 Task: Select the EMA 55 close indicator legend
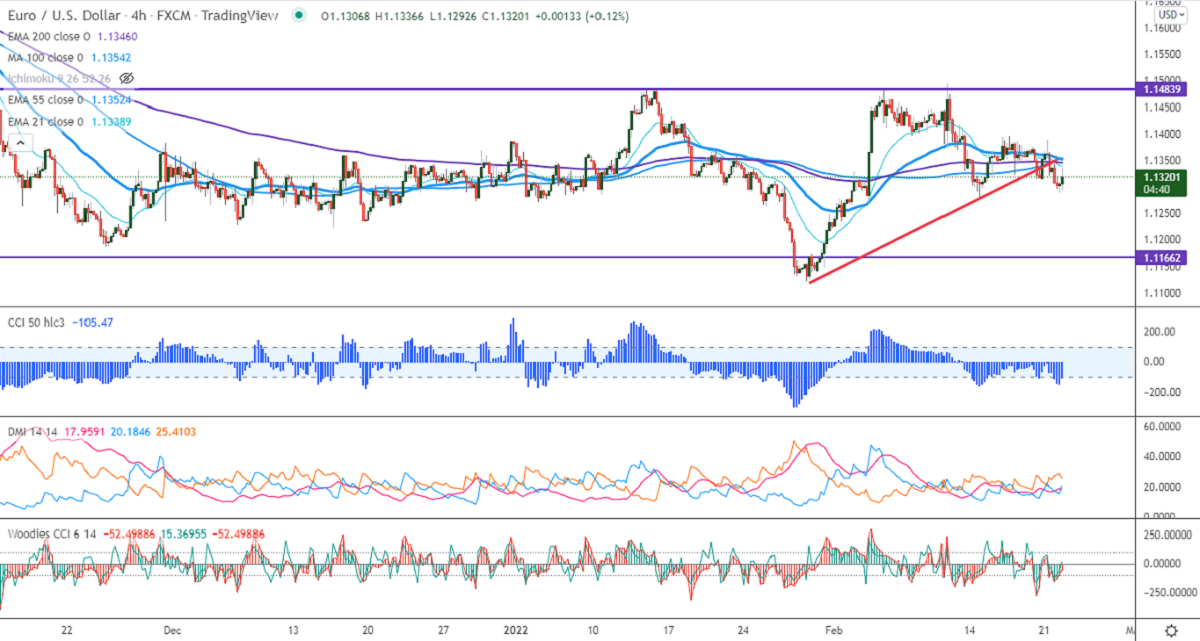pyautogui.click(x=46, y=100)
